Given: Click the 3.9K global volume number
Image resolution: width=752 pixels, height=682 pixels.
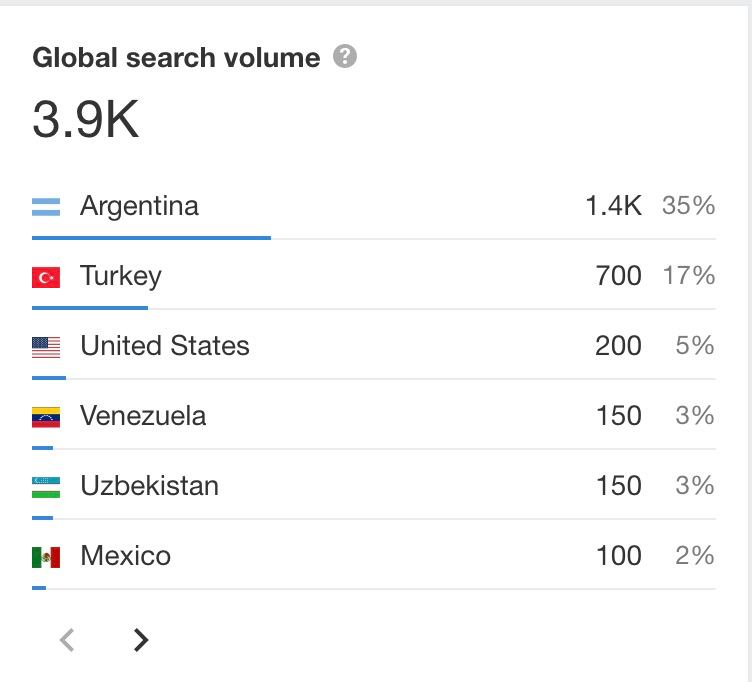Looking at the screenshot, I should coord(86,119).
